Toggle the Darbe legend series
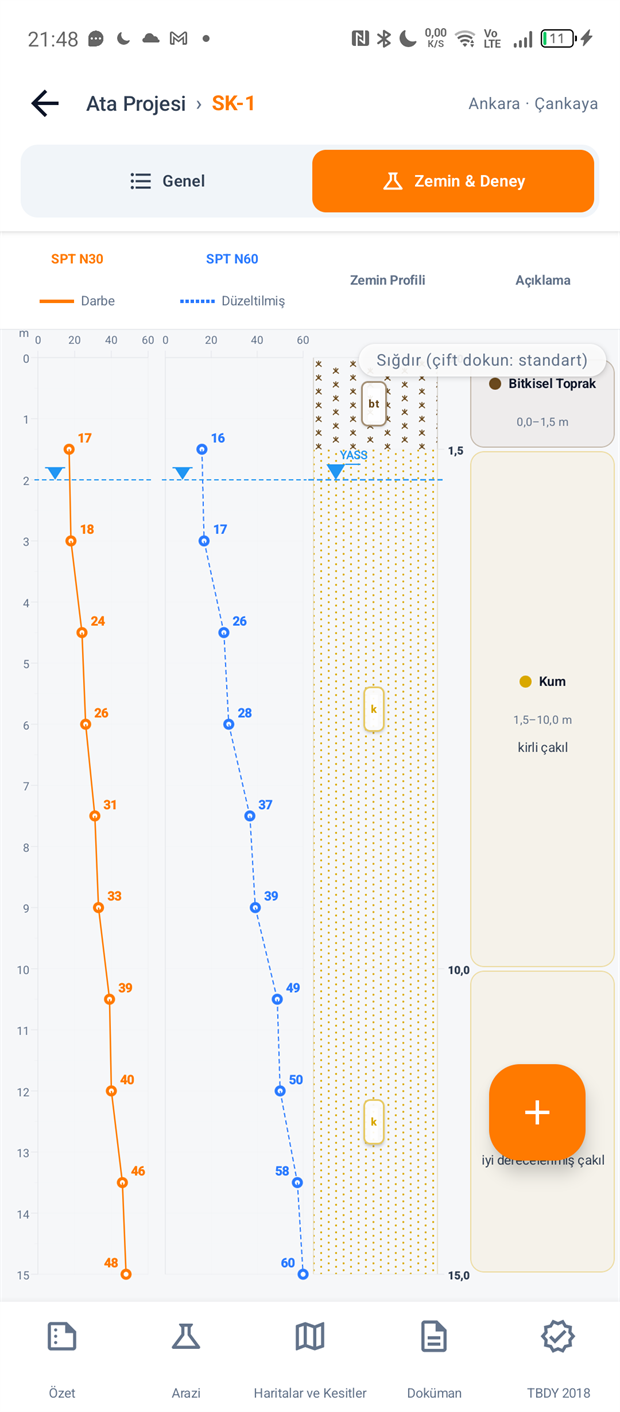The height and width of the screenshot is (1412, 620). click(76, 300)
